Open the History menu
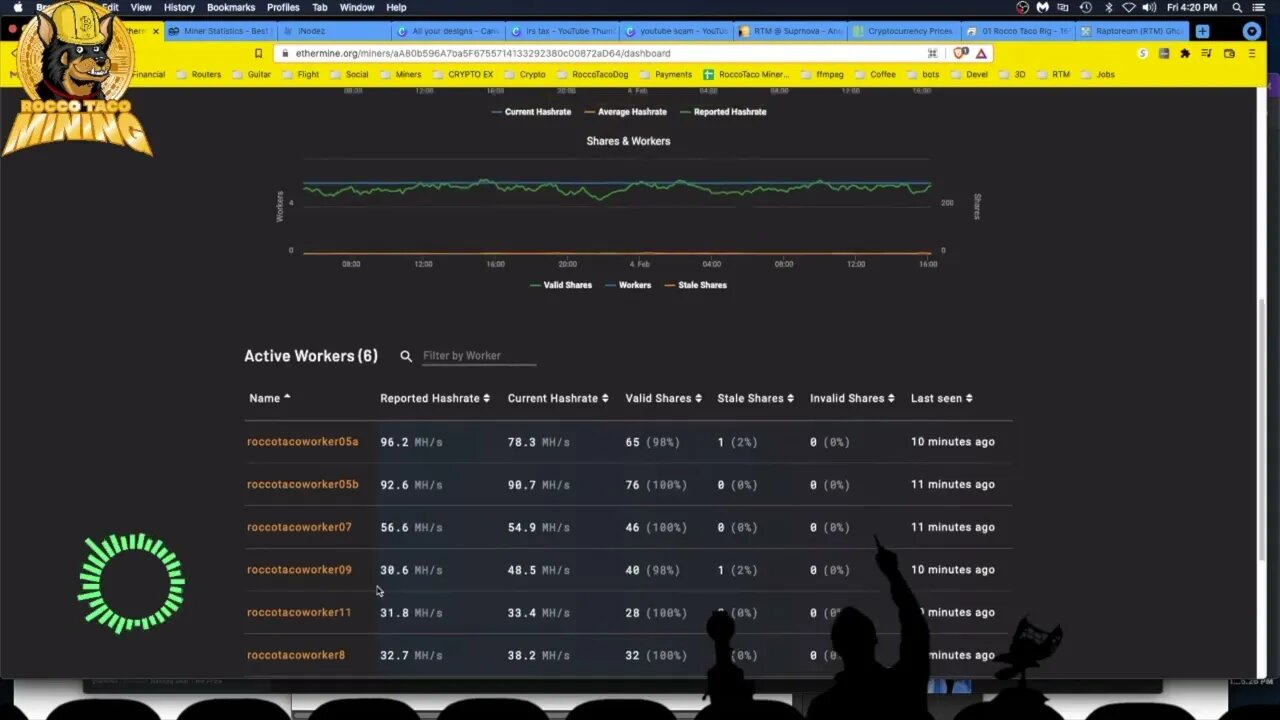This screenshot has height=720, width=1280. click(x=179, y=7)
